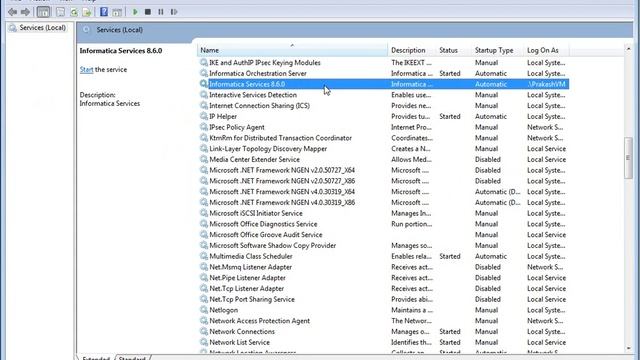Click the .\PrakashVM log-on value
The image size is (640, 360).
pyautogui.click(x=546, y=84)
